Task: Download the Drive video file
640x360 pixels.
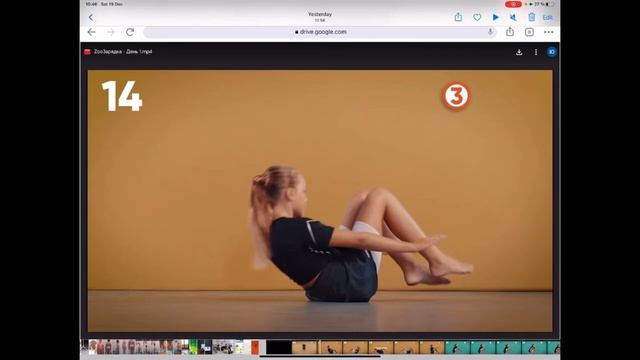Action: (519, 52)
